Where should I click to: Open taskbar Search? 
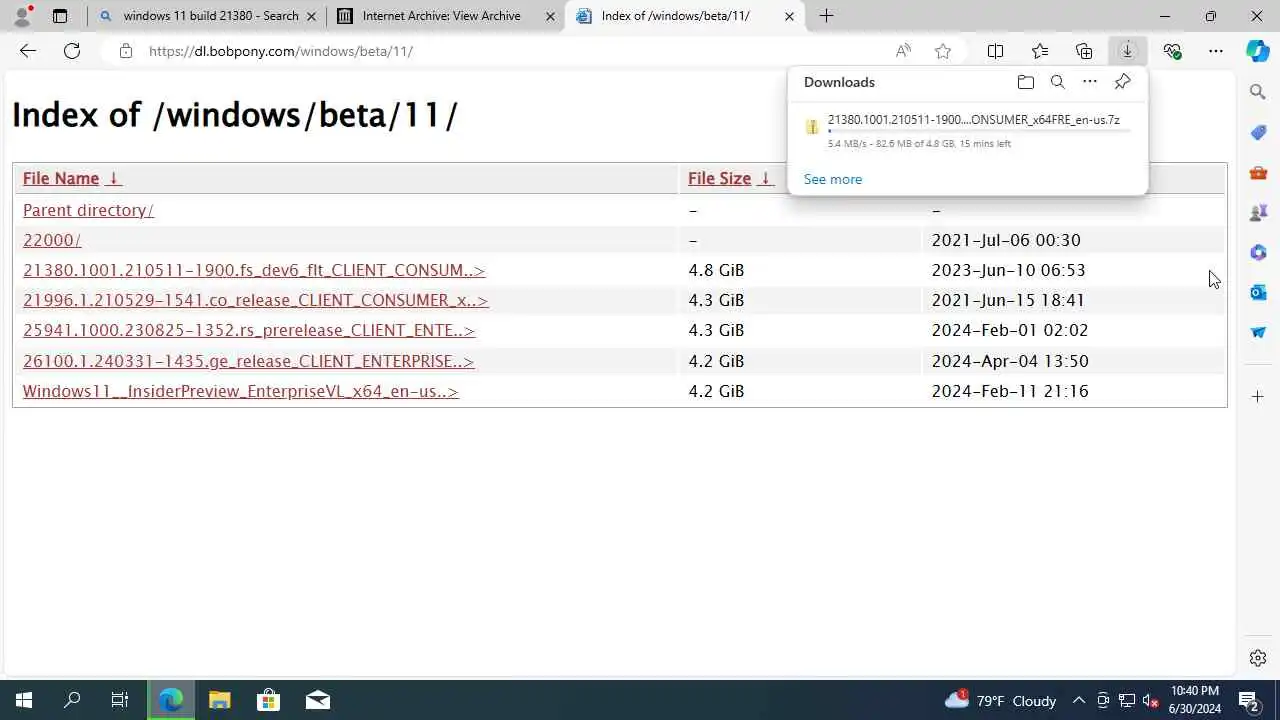[72, 700]
